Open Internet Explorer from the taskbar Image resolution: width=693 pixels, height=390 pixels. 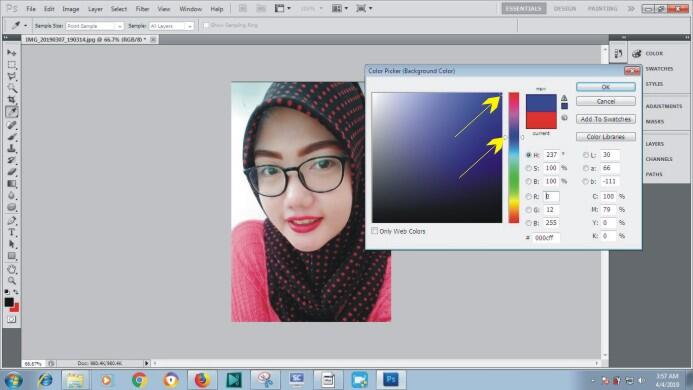coord(45,380)
